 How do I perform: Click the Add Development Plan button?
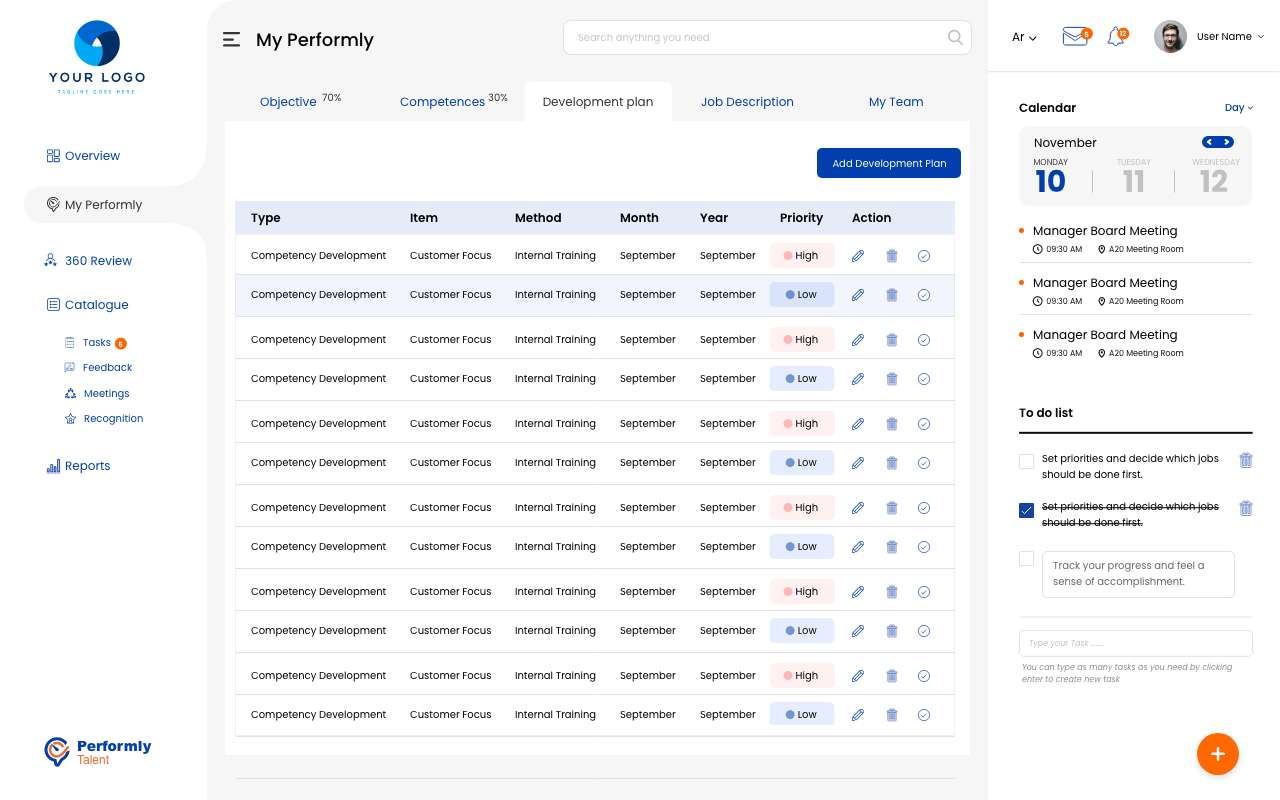[888, 163]
